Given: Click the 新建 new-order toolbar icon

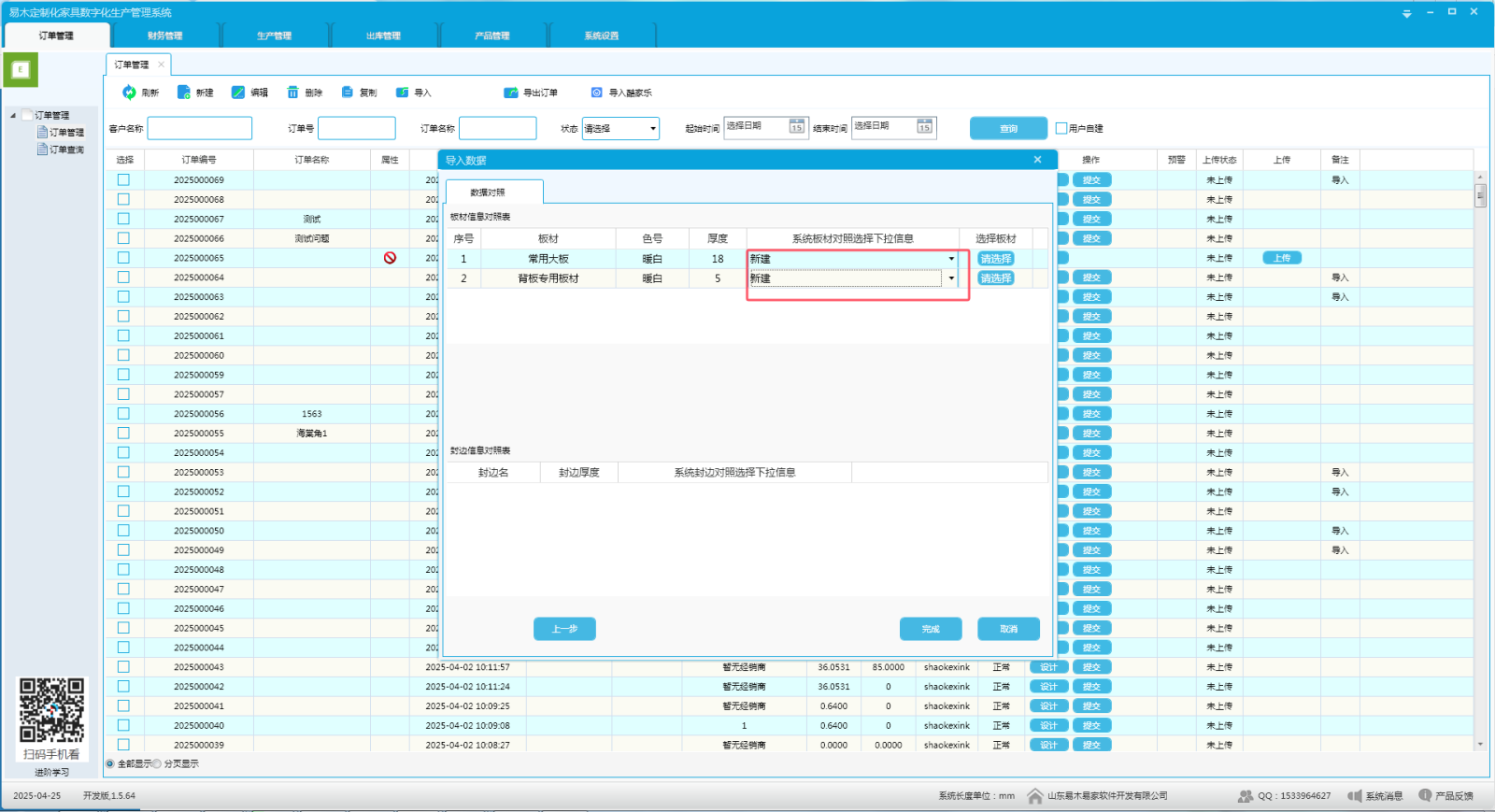Looking at the screenshot, I should [184, 93].
